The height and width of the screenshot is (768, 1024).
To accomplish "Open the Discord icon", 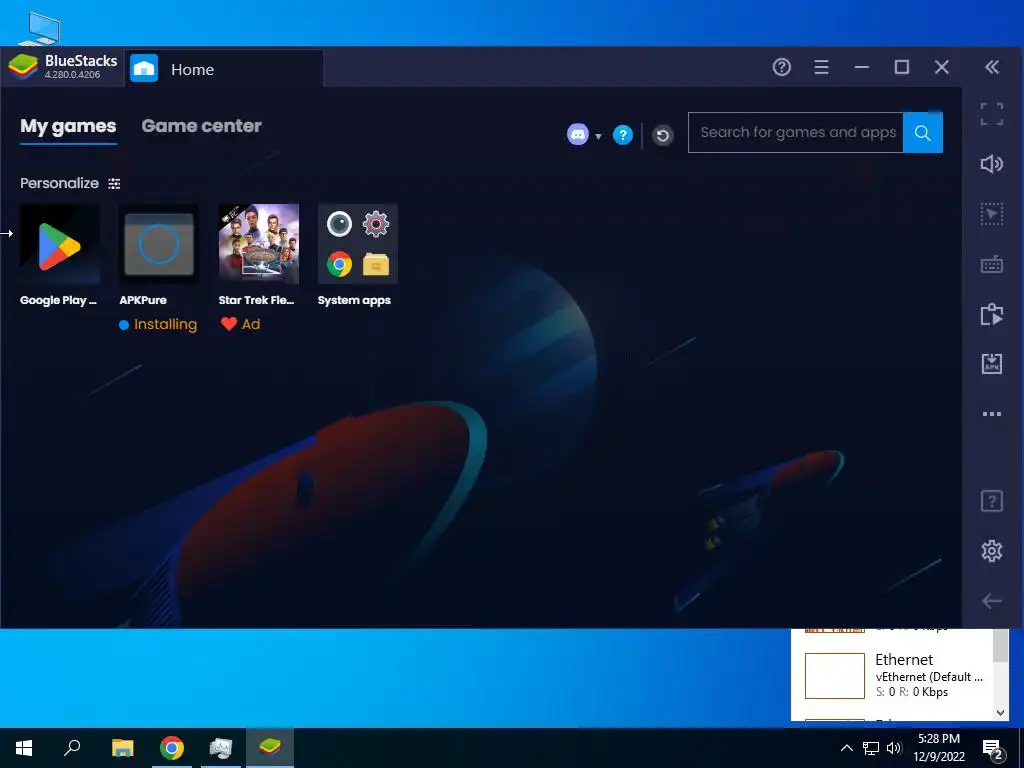I will (x=577, y=135).
